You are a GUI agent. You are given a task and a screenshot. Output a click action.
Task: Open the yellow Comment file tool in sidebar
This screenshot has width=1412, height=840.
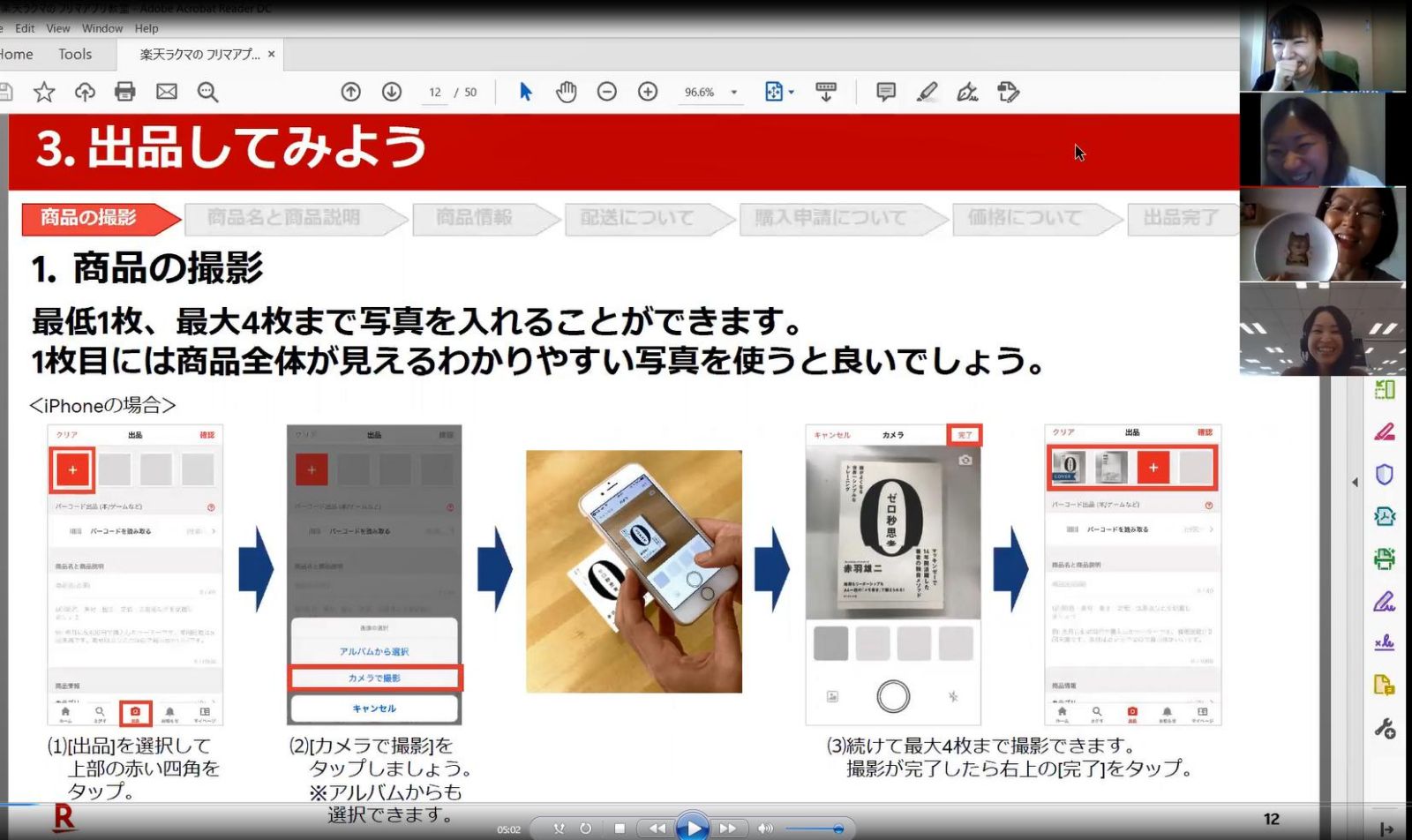coord(1385,686)
